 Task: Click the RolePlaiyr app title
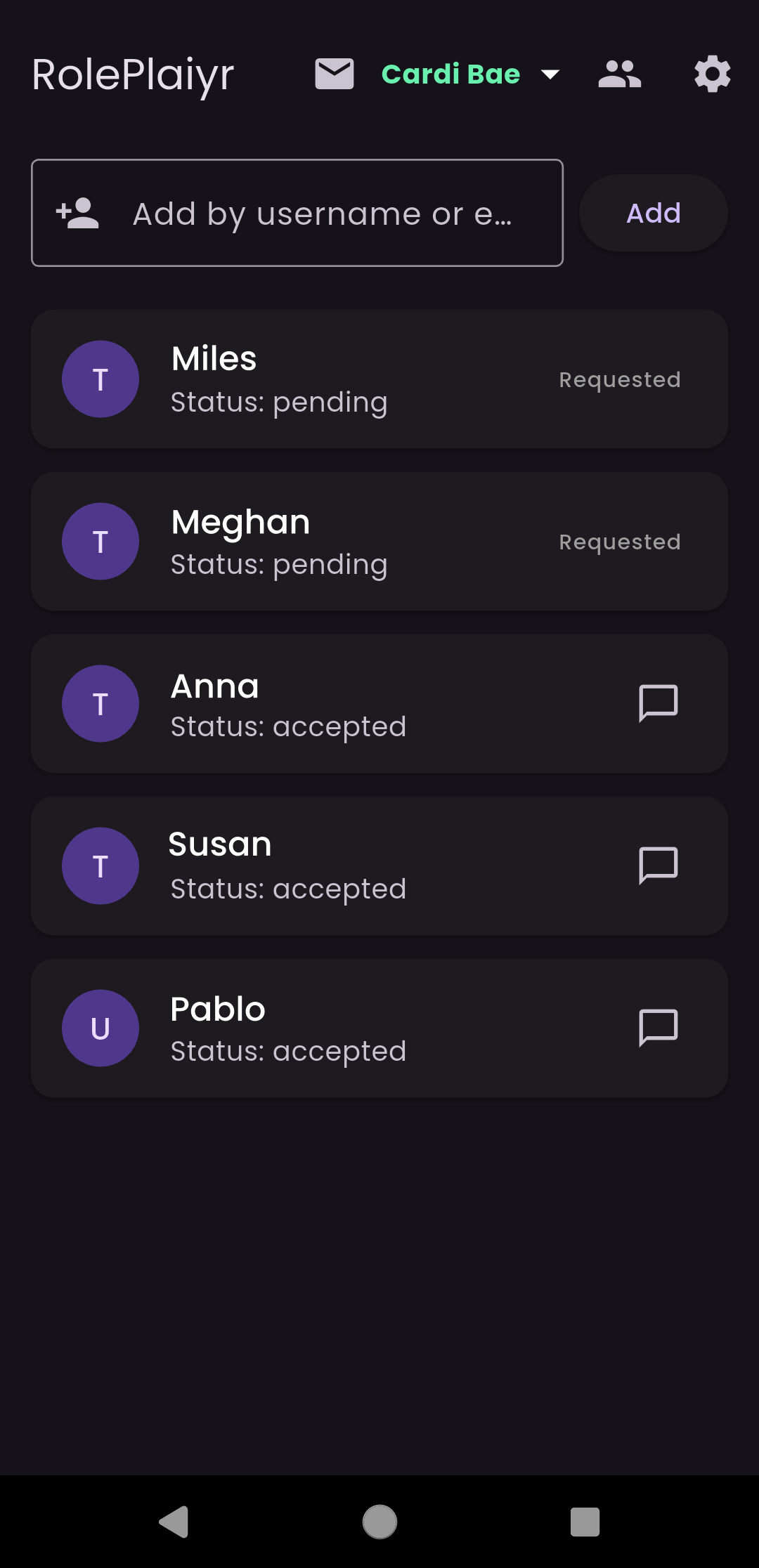pyautogui.click(x=133, y=74)
